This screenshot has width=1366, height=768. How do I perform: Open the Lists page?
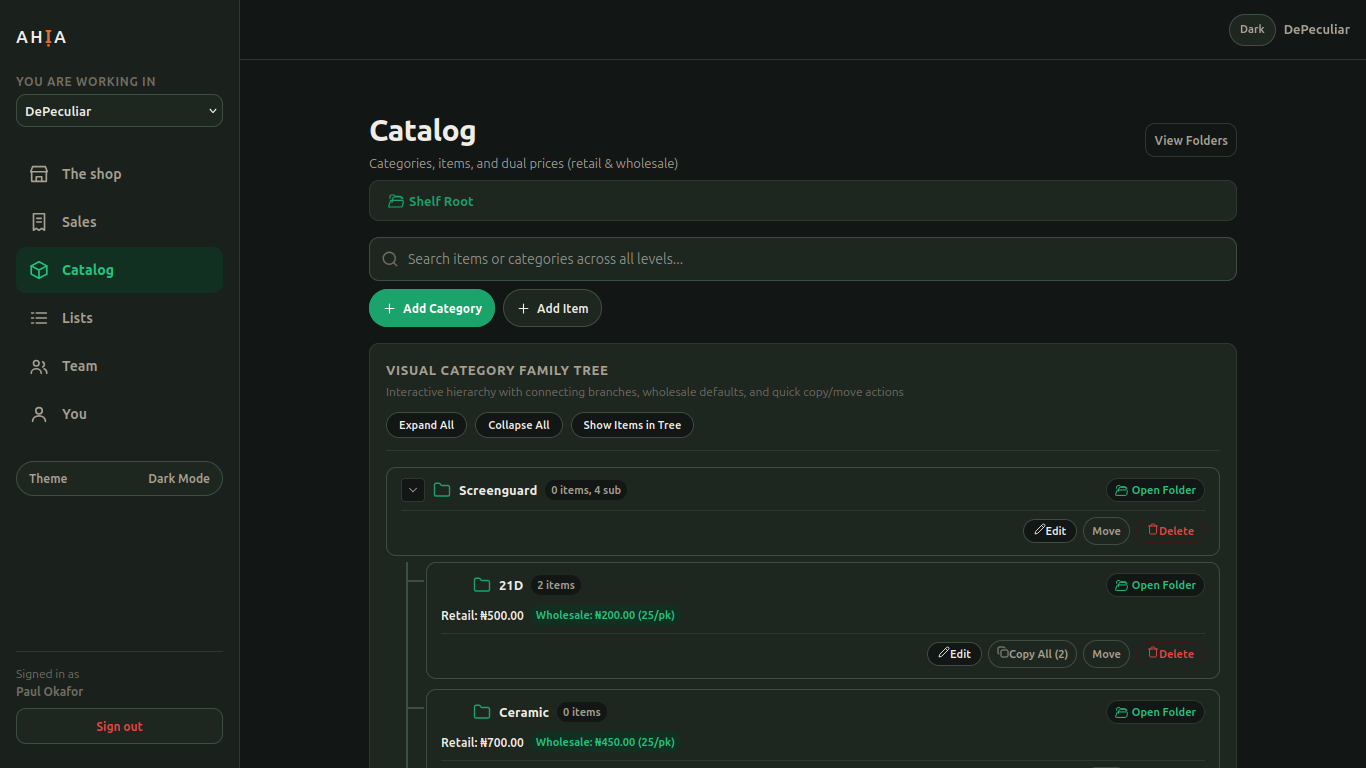[119, 318]
